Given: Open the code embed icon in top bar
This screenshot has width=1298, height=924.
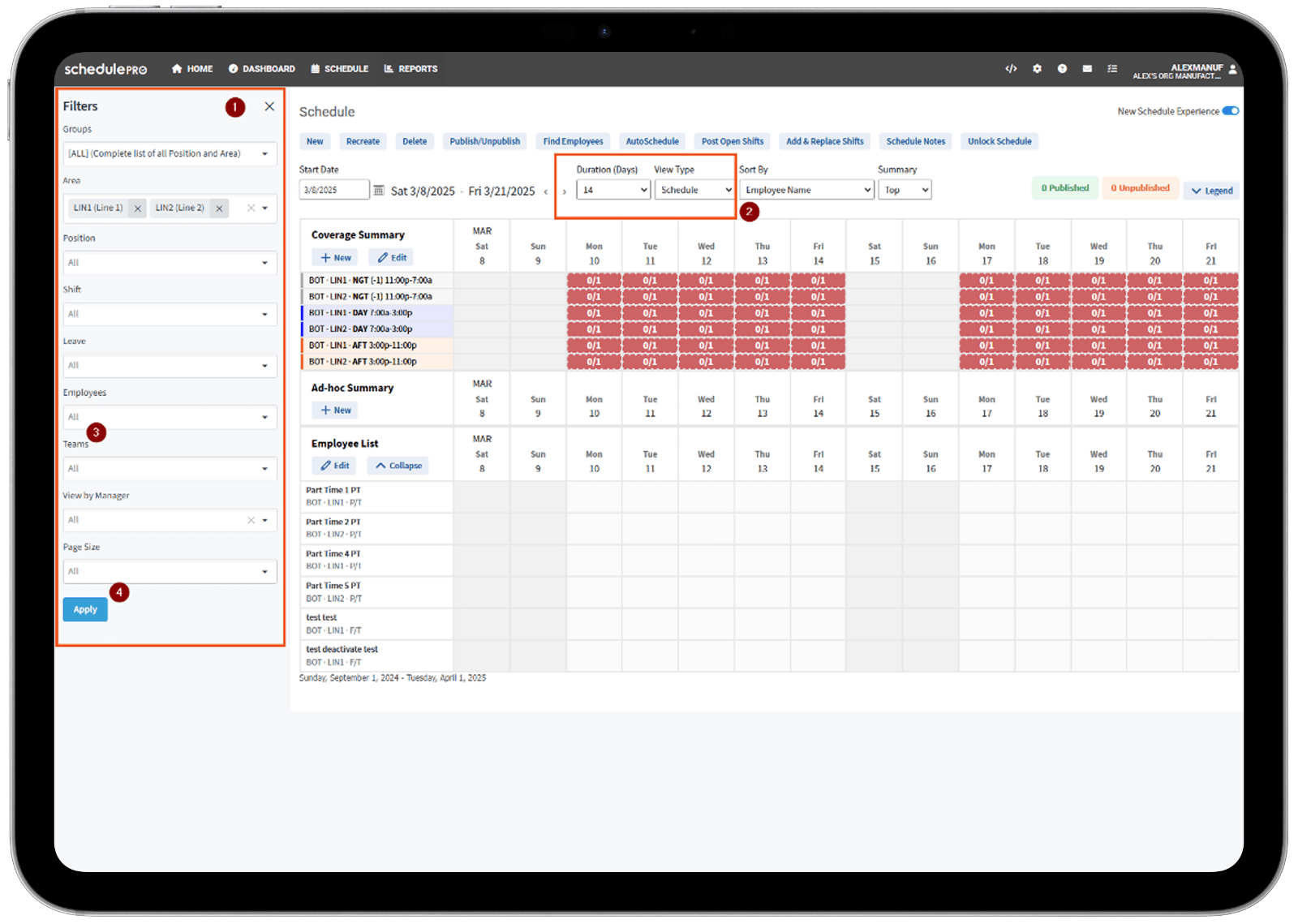Looking at the screenshot, I should (1011, 69).
